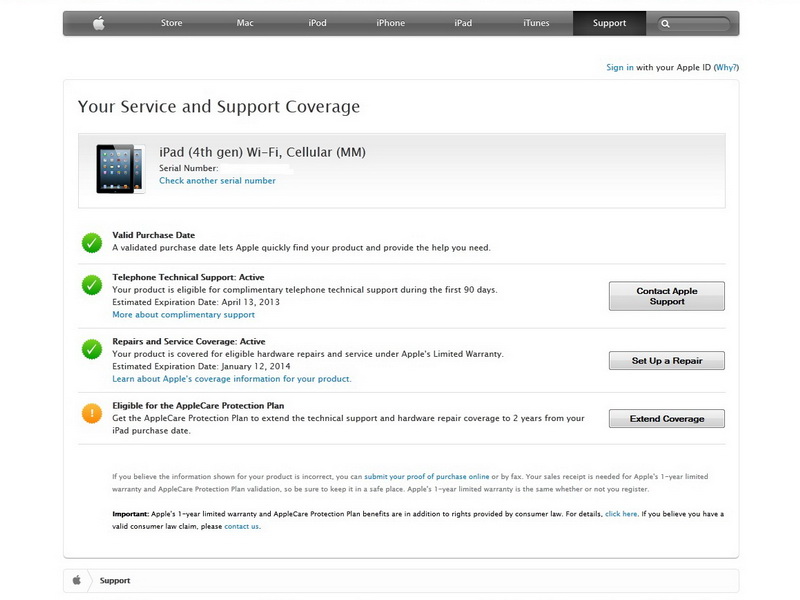Viewport: 800px width, 600px height.
Task: Click the contact us link
Action: coord(242,526)
